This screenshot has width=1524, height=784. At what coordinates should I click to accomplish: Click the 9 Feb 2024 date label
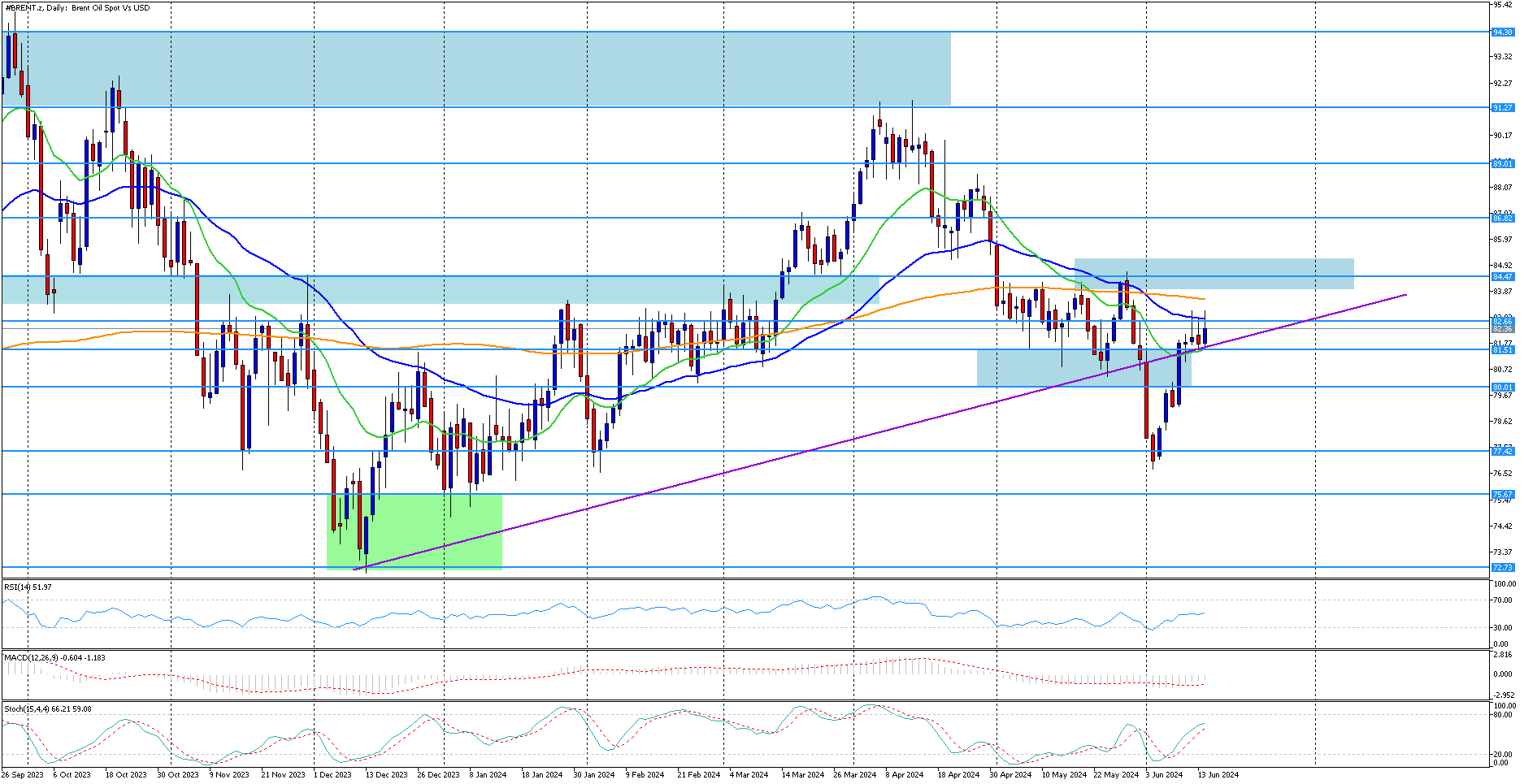[x=645, y=774]
